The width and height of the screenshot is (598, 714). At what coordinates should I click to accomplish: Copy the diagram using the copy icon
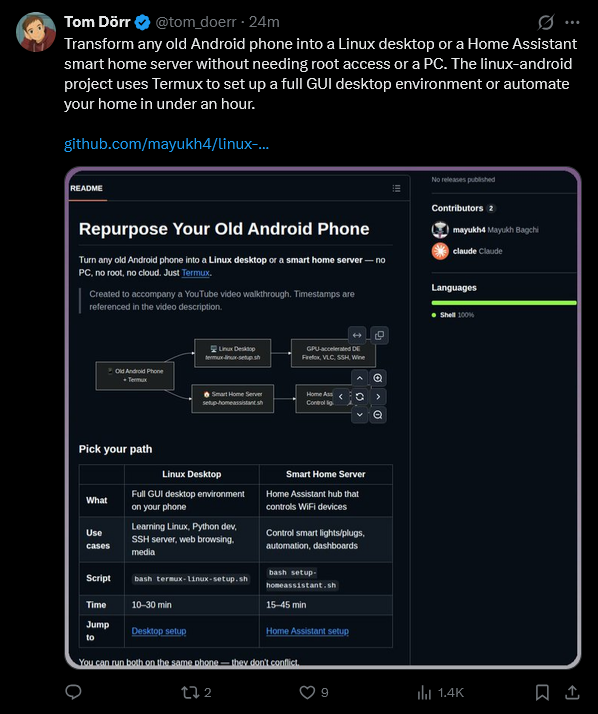(x=379, y=335)
